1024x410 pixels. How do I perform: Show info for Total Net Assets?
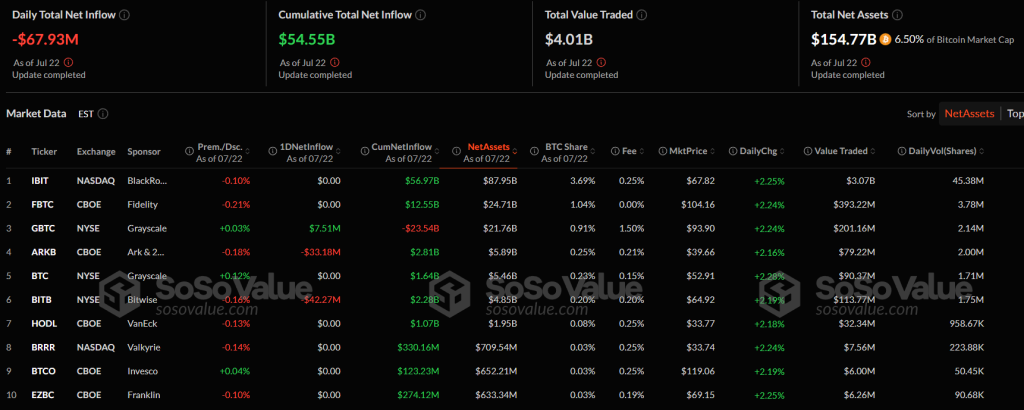(899, 15)
